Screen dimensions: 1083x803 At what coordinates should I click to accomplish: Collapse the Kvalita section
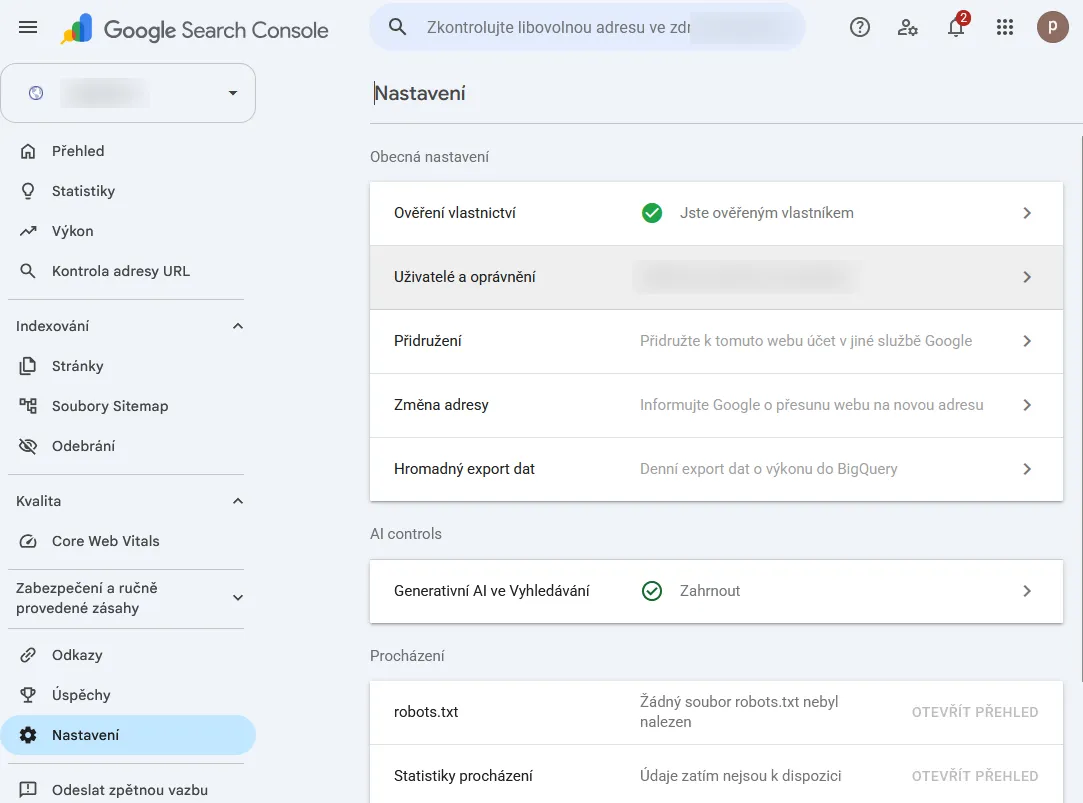coord(238,501)
